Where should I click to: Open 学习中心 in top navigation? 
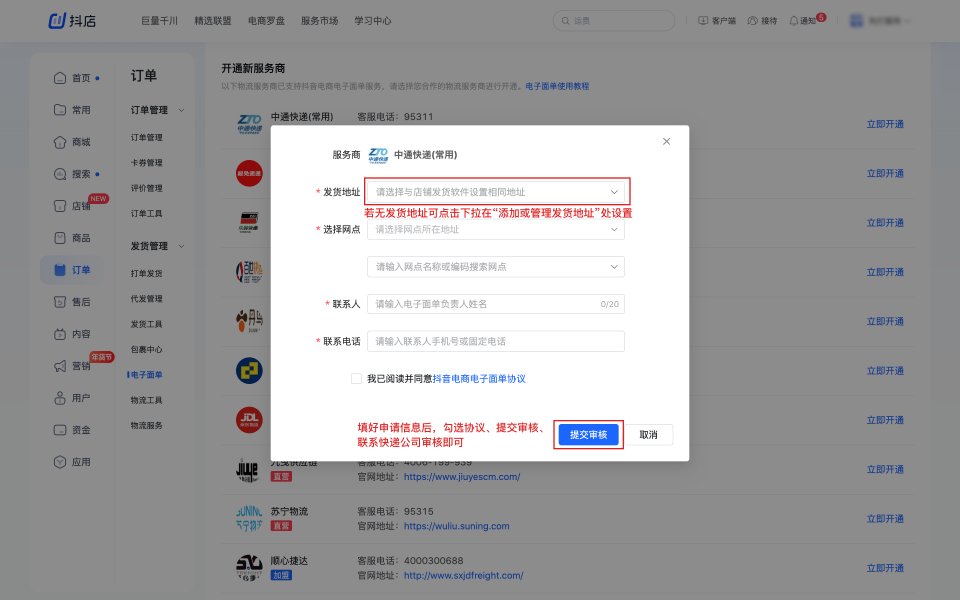(373, 21)
